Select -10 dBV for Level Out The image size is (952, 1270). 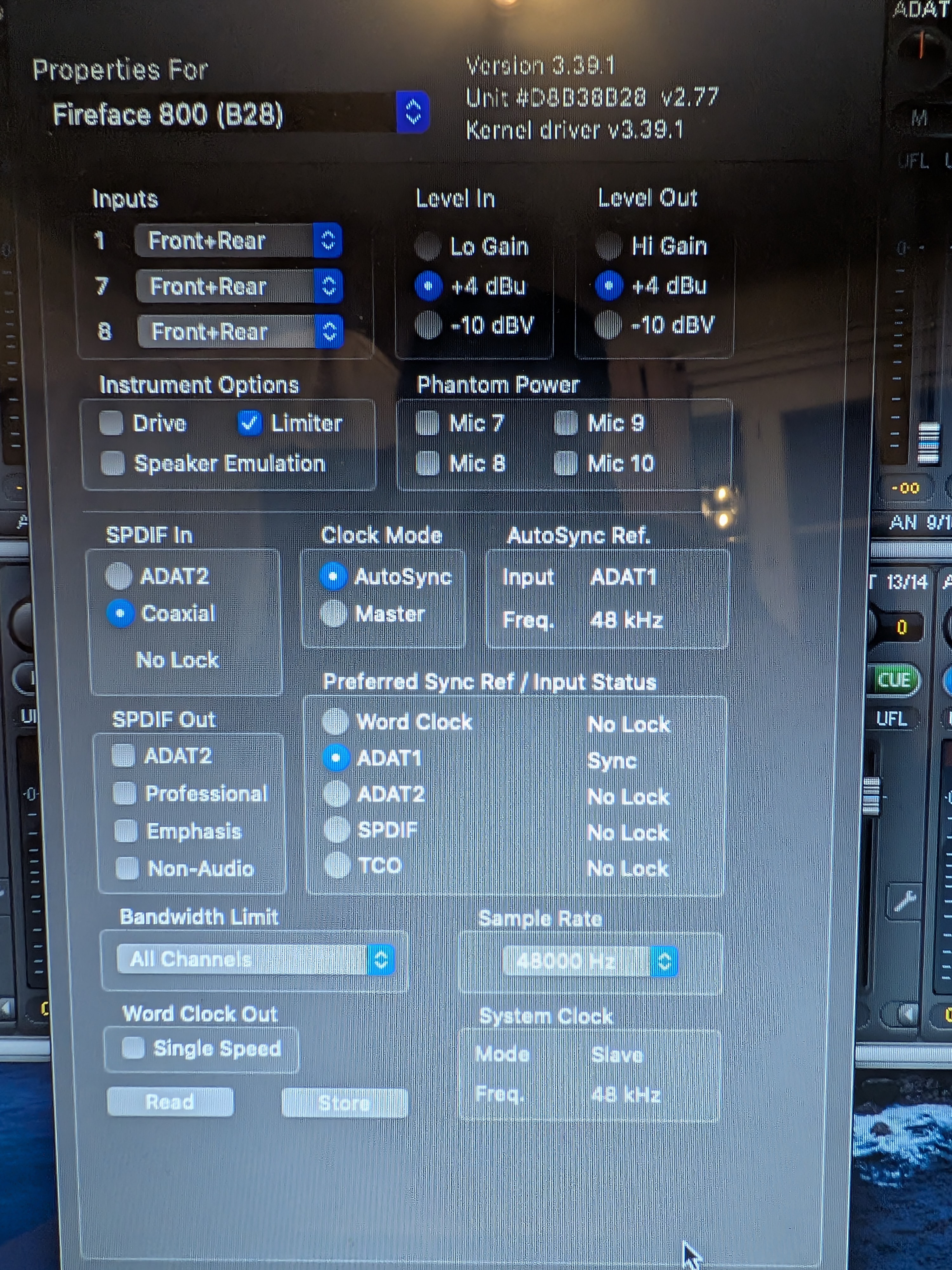(608, 325)
